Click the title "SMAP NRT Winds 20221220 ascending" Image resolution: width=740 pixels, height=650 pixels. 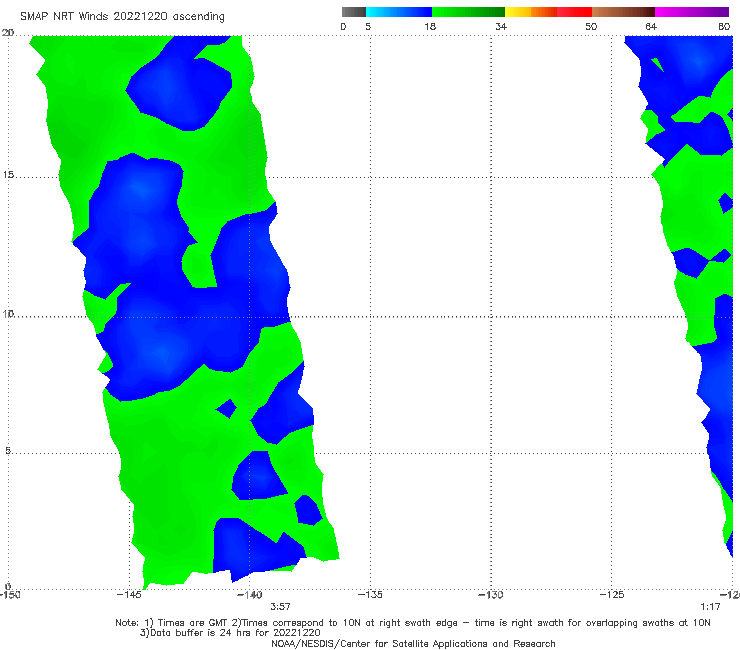(122, 17)
